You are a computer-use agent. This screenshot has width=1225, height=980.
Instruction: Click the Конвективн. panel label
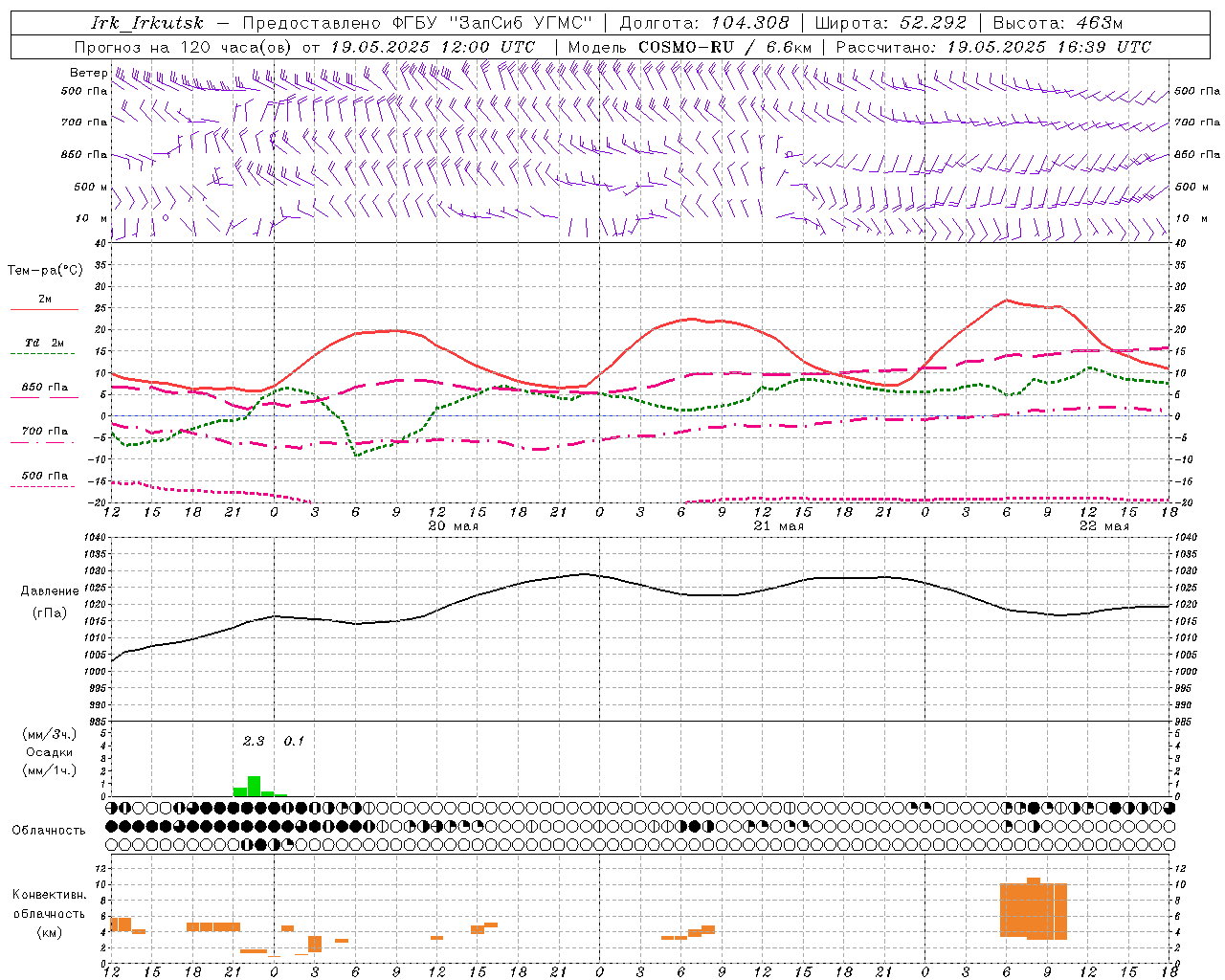[50, 895]
